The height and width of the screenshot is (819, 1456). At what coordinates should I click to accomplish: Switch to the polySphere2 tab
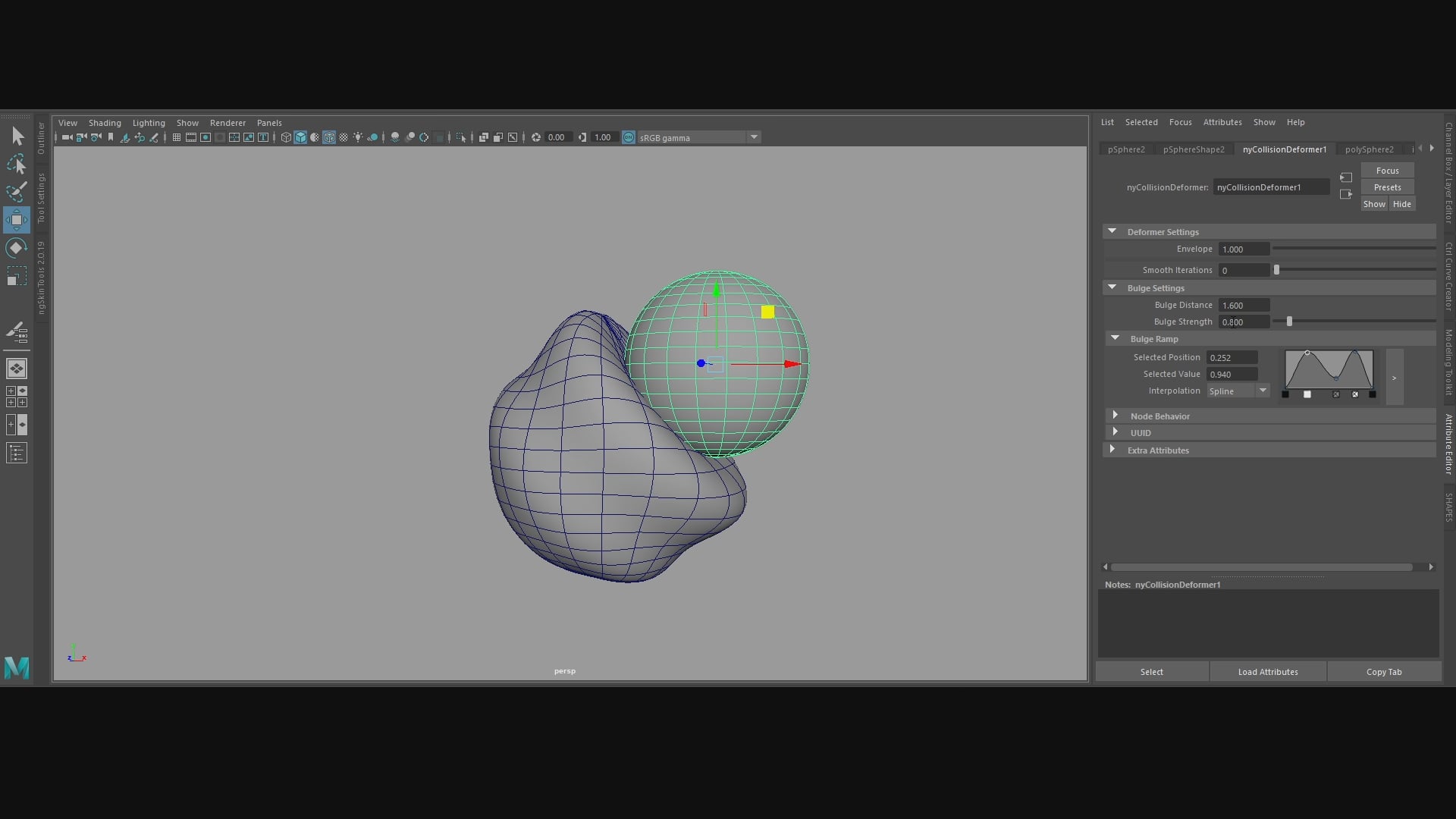pyautogui.click(x=1370, y=149)
